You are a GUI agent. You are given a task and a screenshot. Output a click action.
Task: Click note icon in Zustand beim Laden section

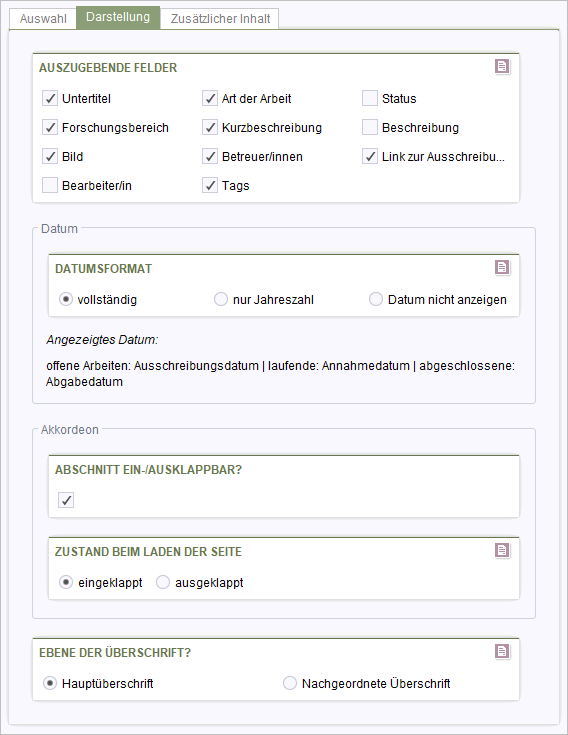click(x=502, y=550)
